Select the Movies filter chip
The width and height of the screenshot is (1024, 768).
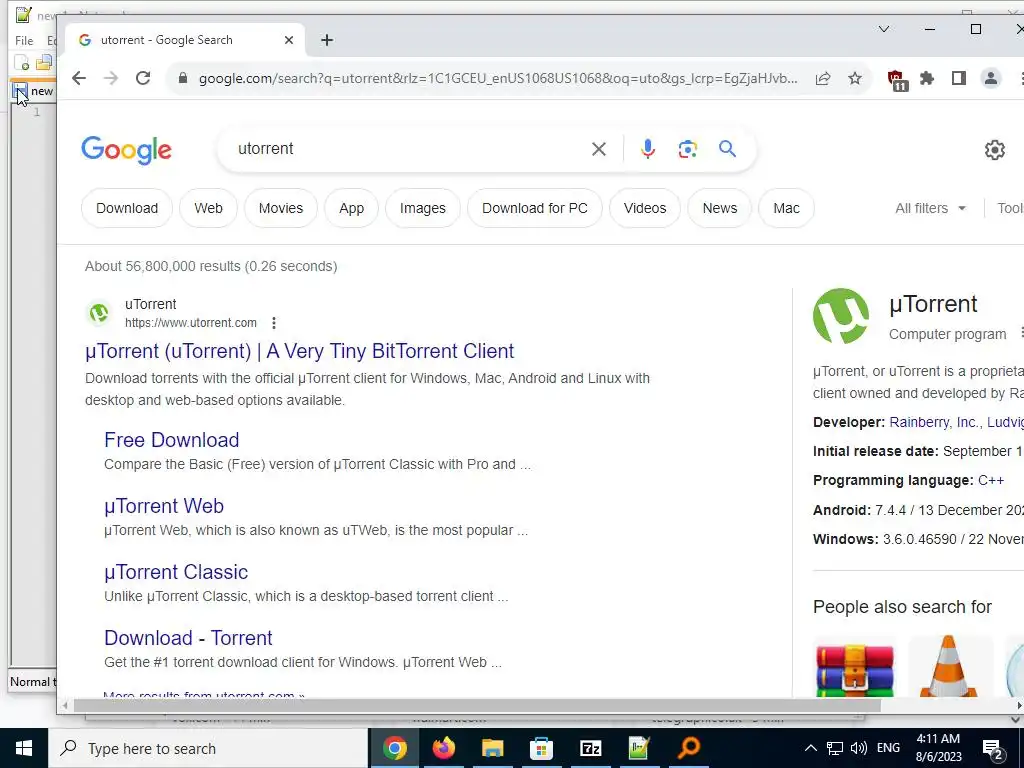[281, 208]
